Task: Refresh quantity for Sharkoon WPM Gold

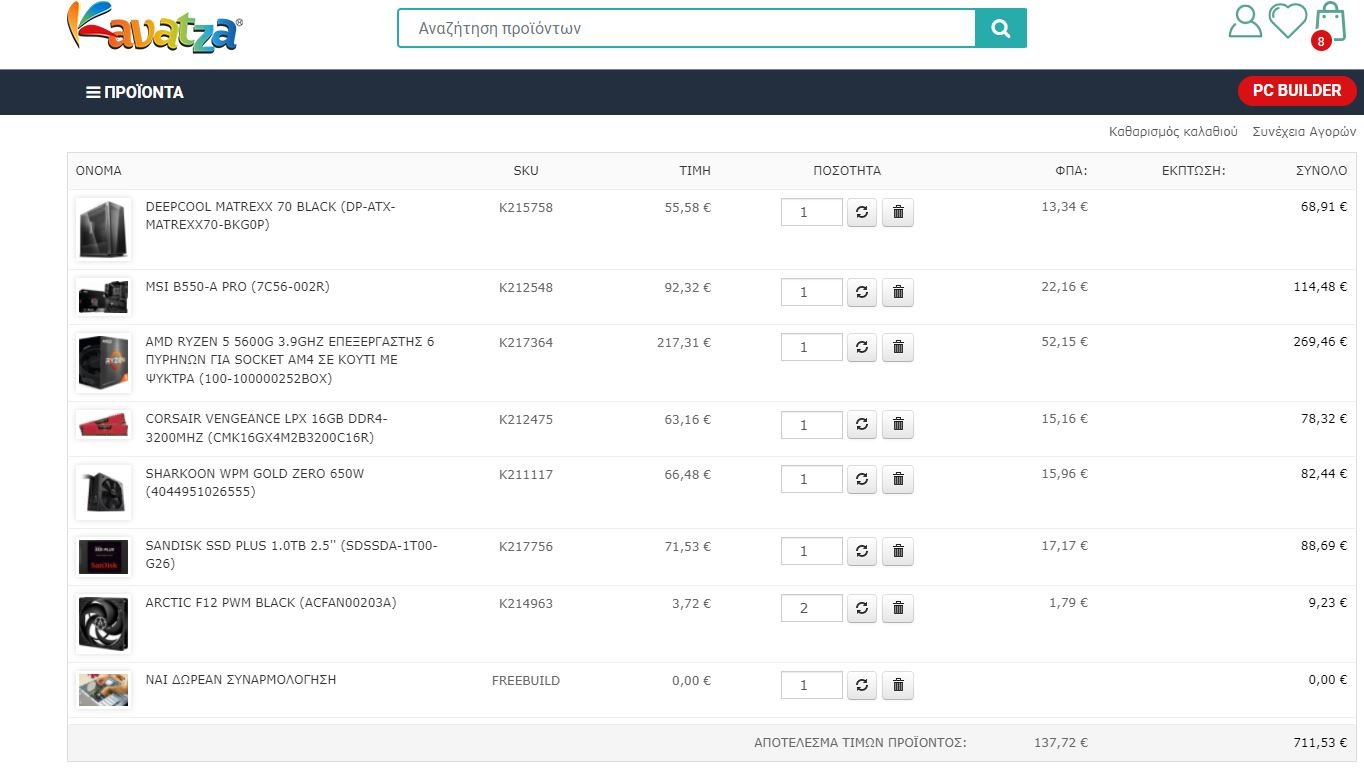Action: click(x=862, y=479)
